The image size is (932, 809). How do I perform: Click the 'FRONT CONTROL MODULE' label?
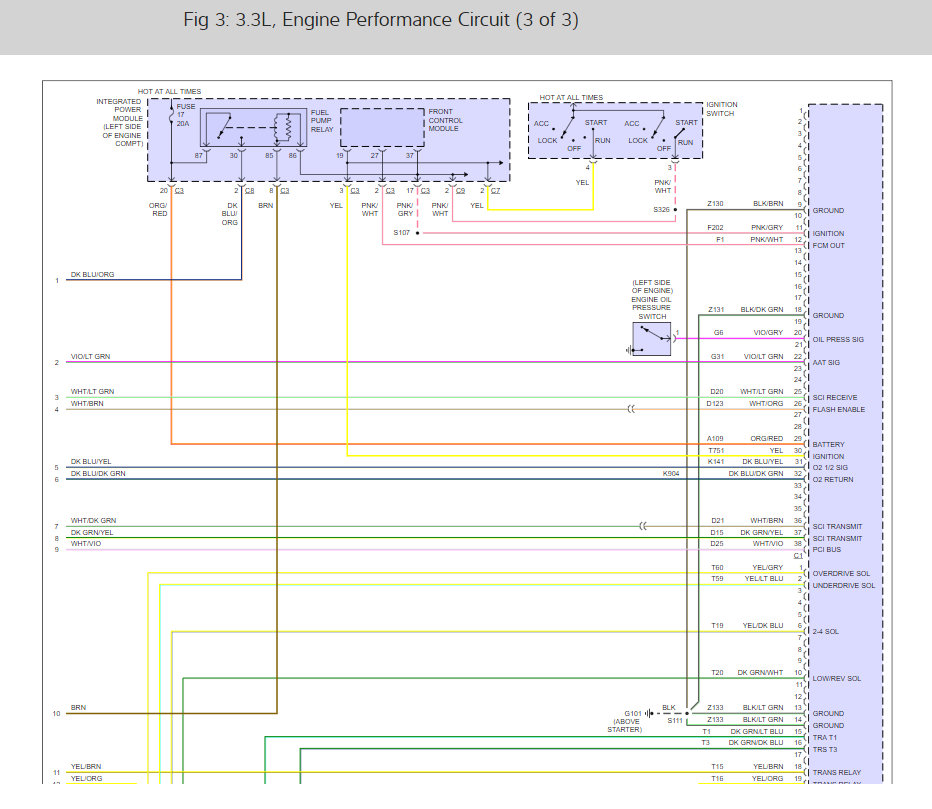click(x=445, y=119)
